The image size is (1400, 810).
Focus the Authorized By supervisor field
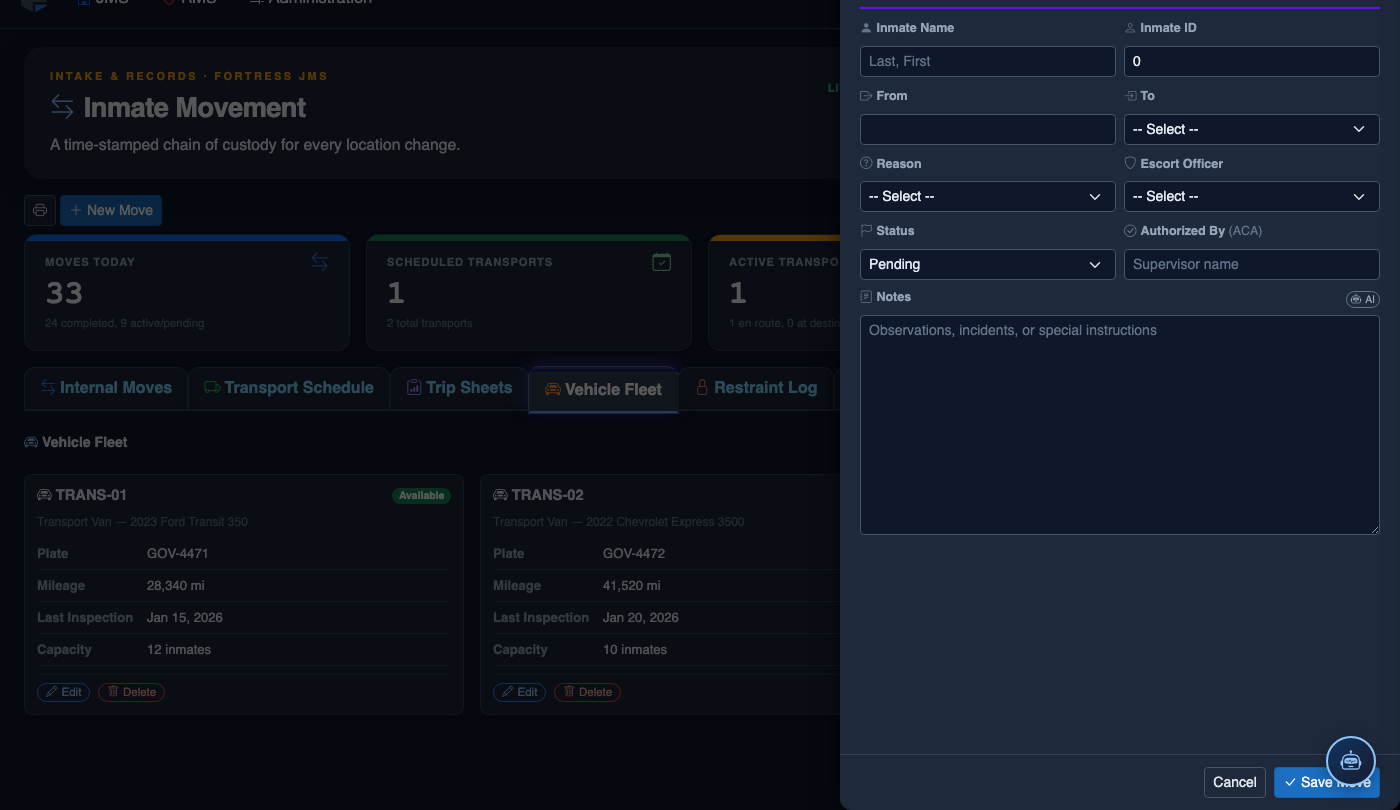pyautogui.click(x=1252, y=264)
